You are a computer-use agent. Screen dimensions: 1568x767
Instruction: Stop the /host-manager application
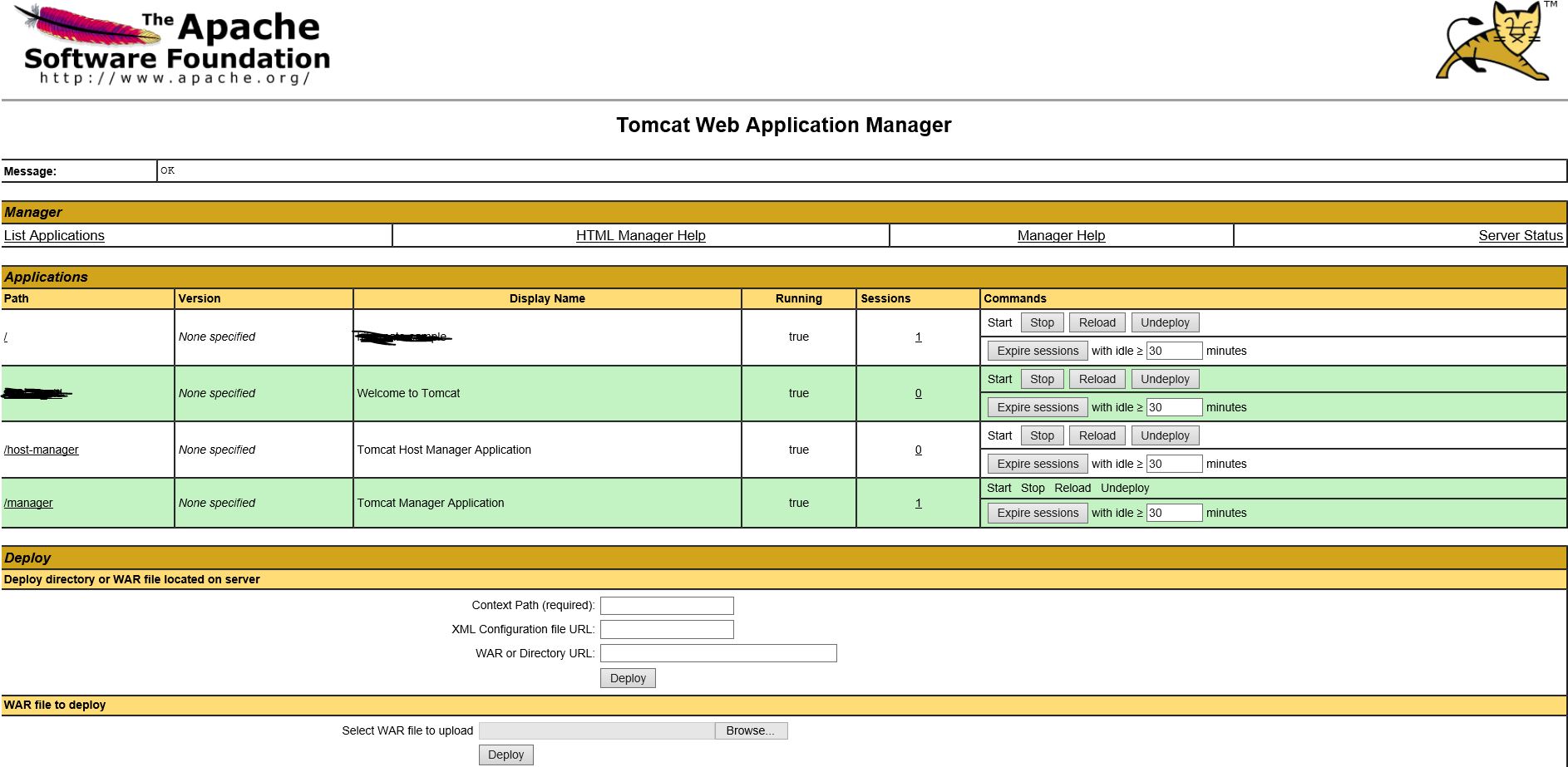tap(1042, 435)
